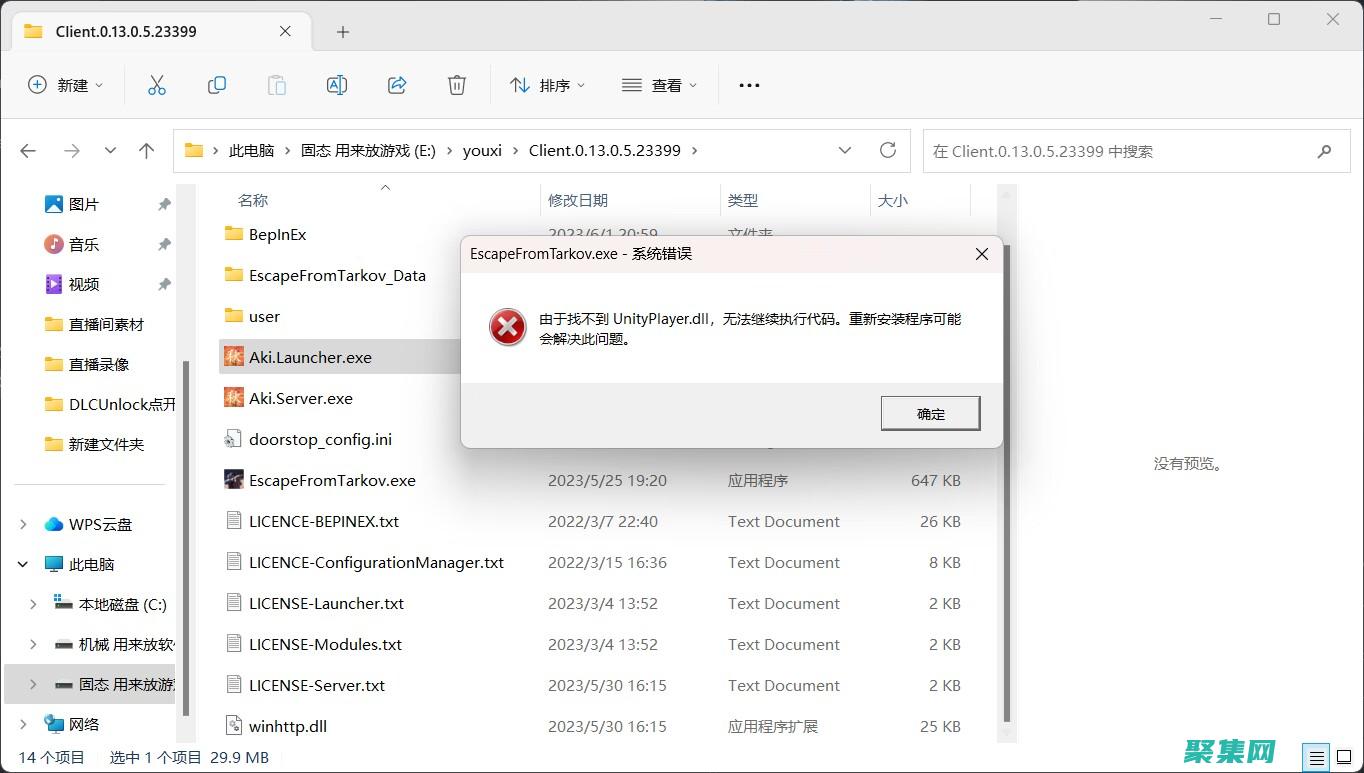Open the 新建 dropdown menu
The height and width of the screenshot is (773, 1364).
(66, 85)
